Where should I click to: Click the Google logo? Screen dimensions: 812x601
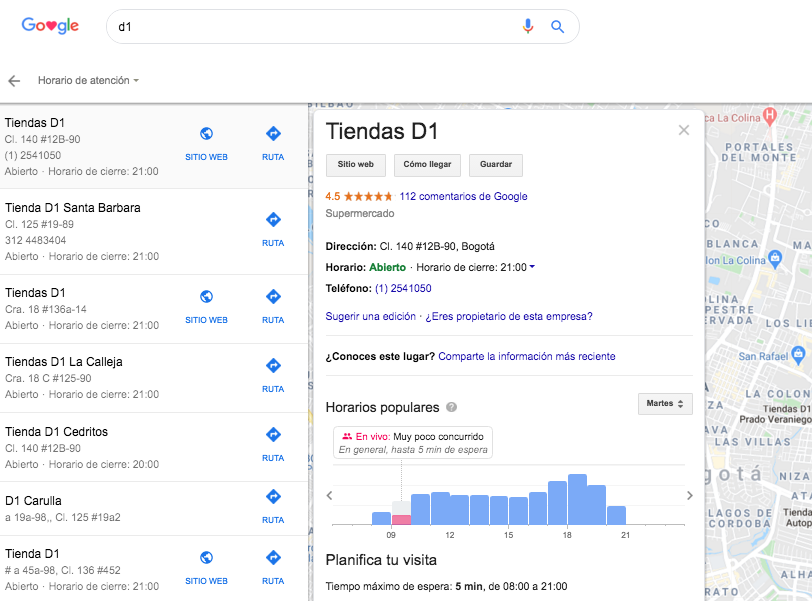[x=50, y=27]
